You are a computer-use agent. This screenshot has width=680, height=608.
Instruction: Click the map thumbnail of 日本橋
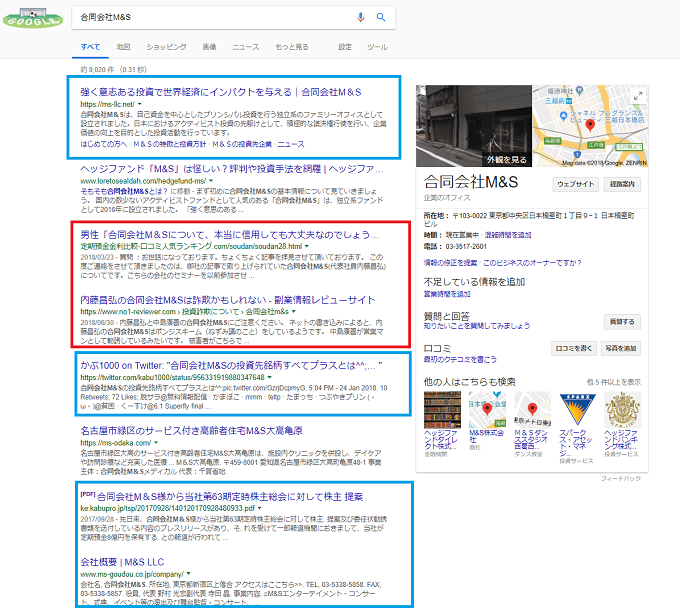click(x=590, y=126)
